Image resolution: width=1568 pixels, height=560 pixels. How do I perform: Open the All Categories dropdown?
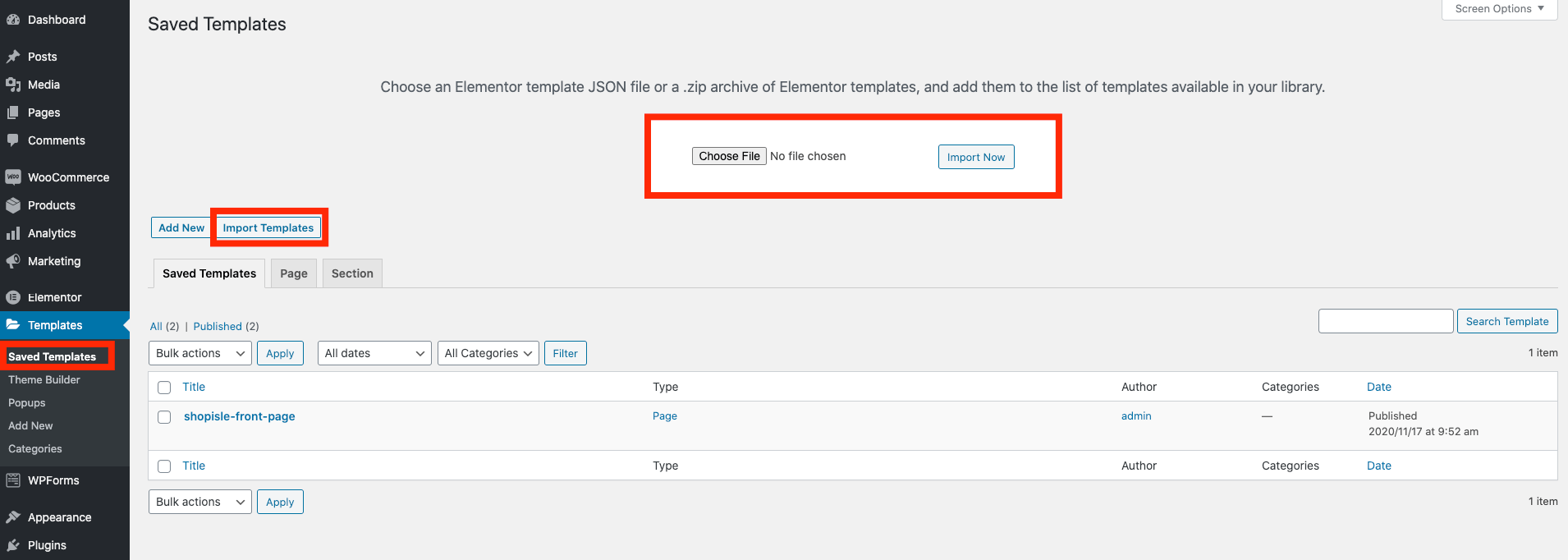(488, 353)
